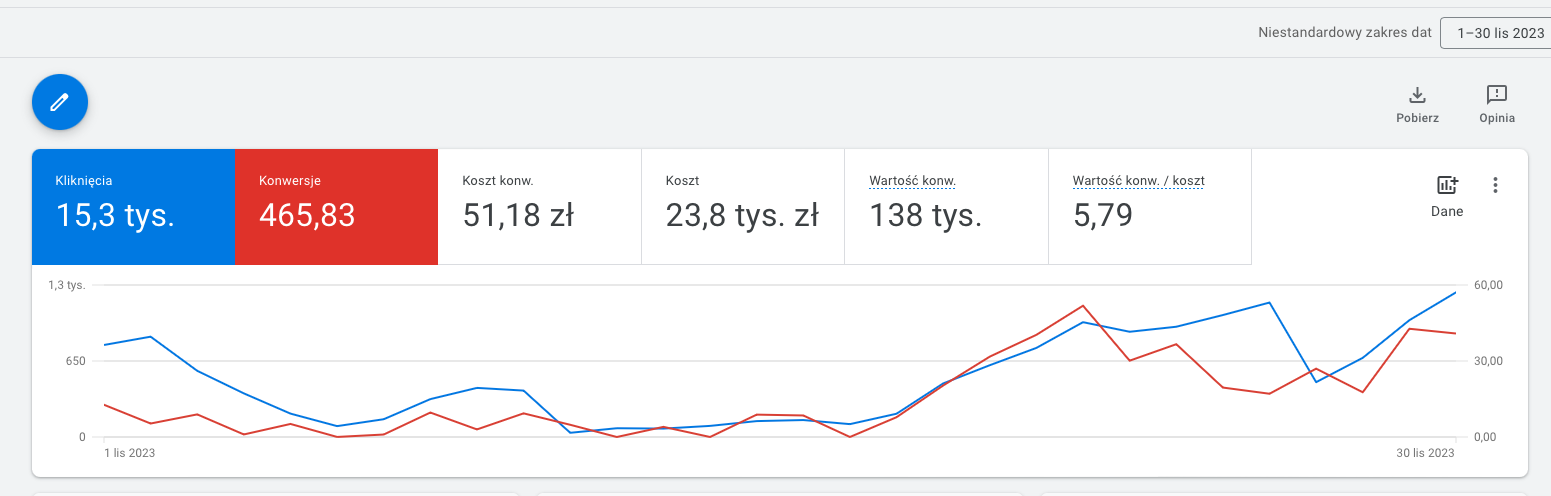Screen dimensions: 1551x496
Task: Click the Koszt 23,8 tys. zł card
Action: tap(742, 207)
